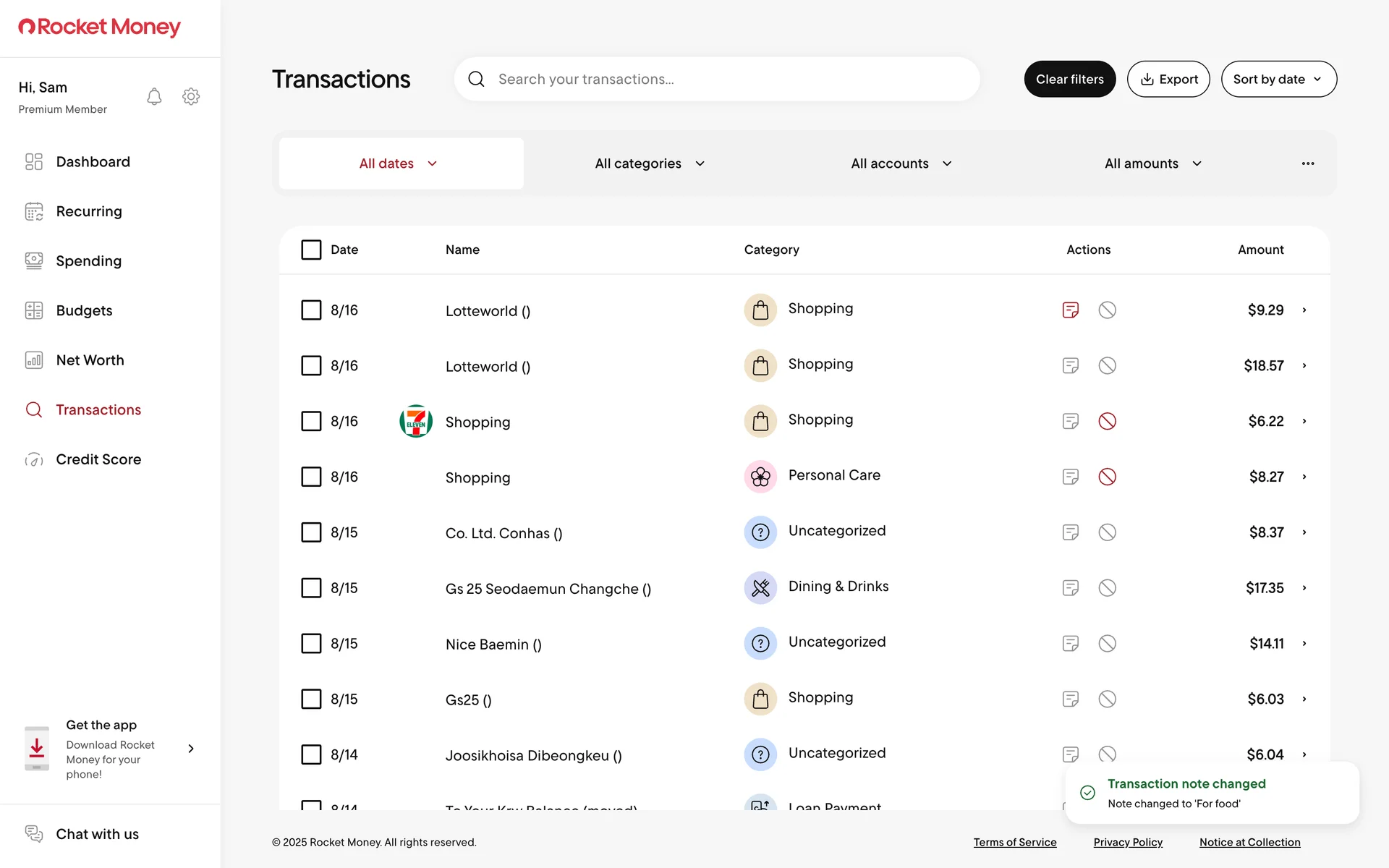
Task: Expand the Sort by date dropdown
Action: (1278, 79)
